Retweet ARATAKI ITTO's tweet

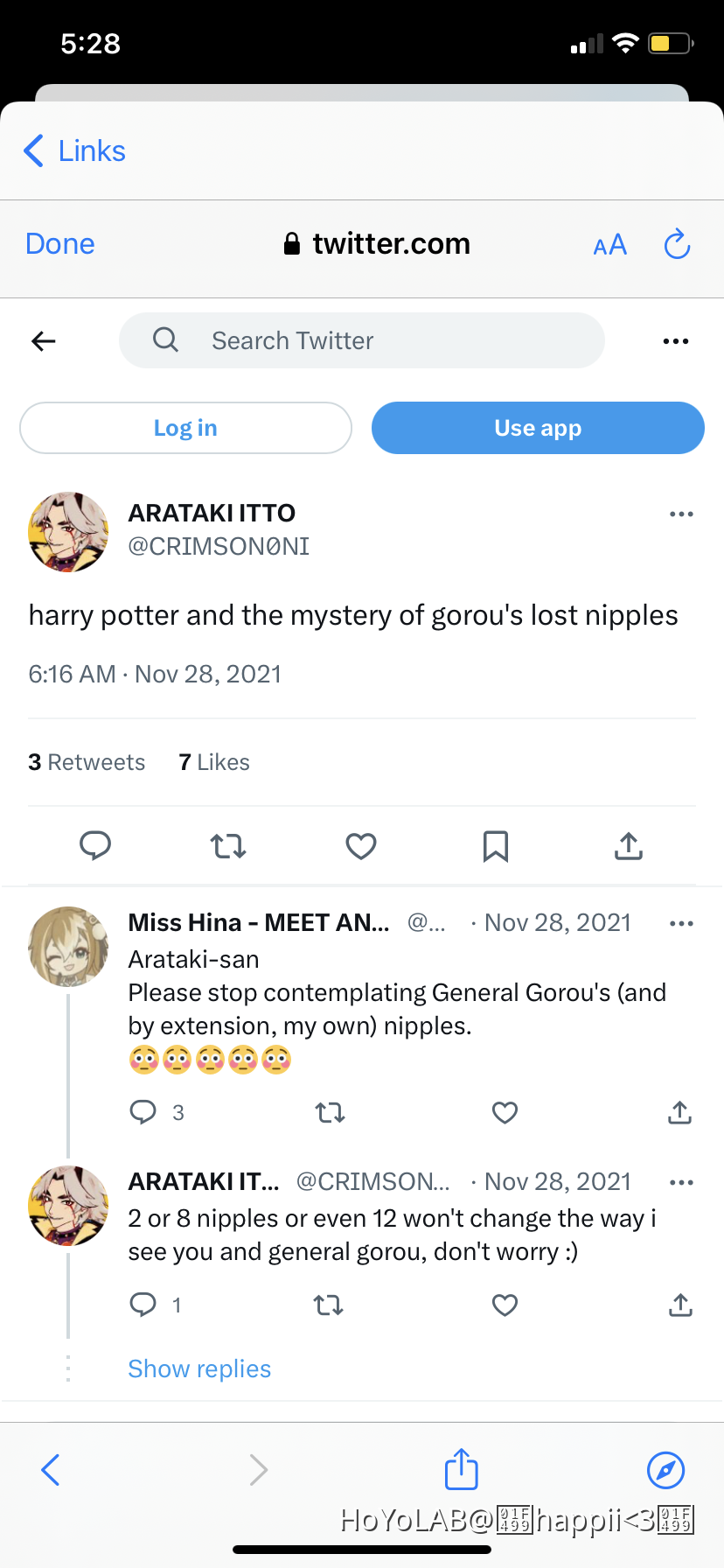[x=227, y=845]
